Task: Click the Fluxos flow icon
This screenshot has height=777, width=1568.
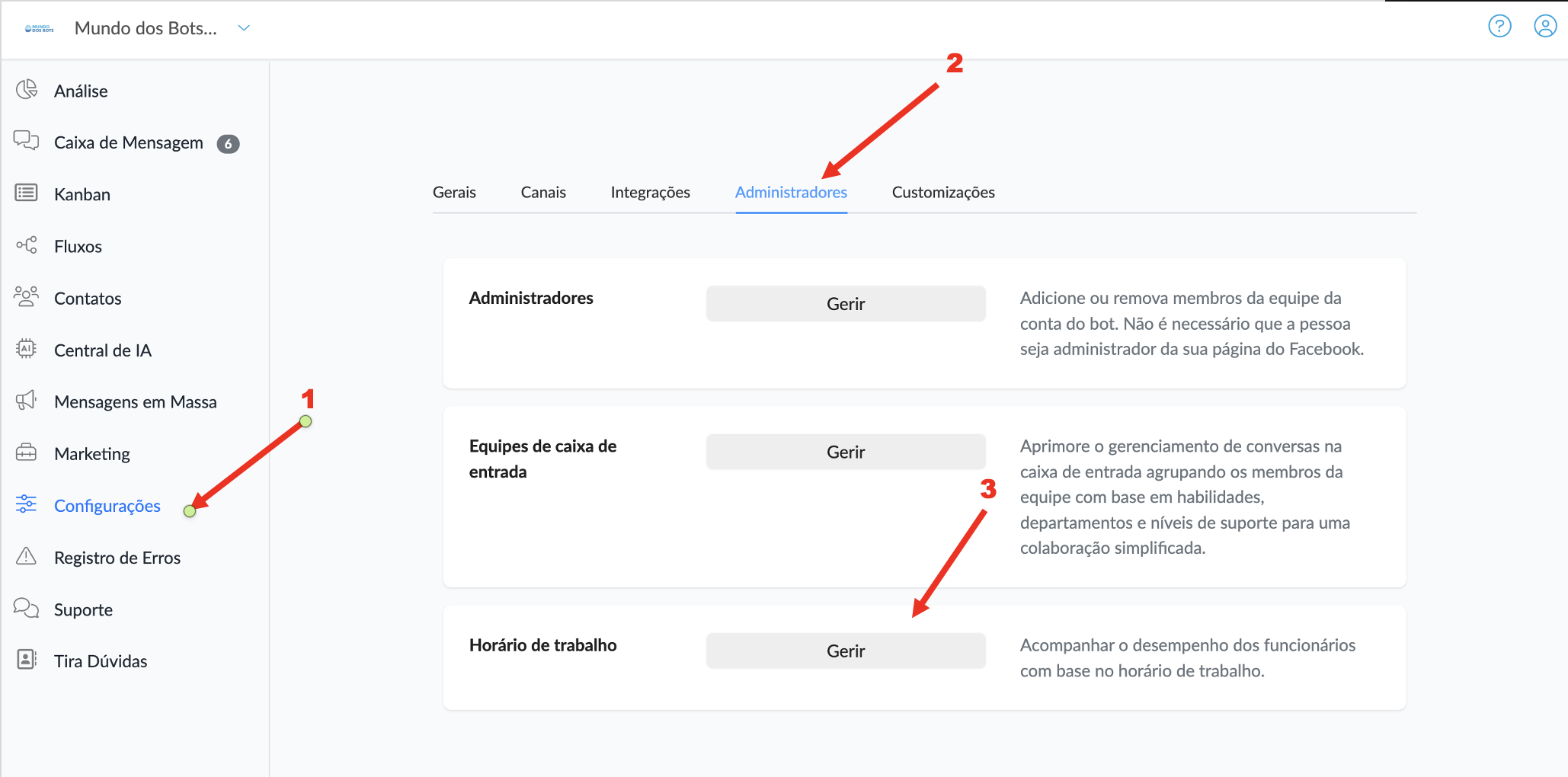Action: tap(26, 245)
